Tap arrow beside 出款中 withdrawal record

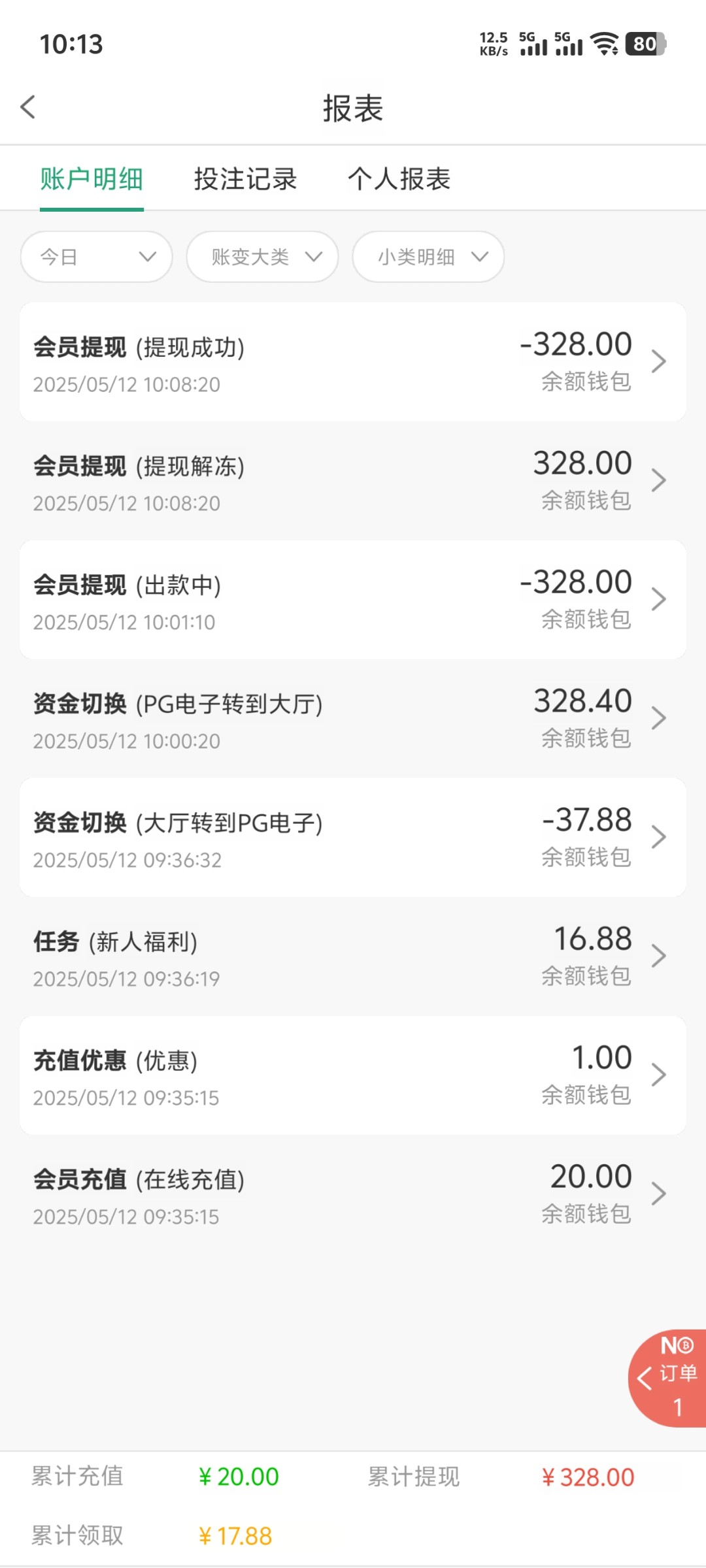(658, 599)
